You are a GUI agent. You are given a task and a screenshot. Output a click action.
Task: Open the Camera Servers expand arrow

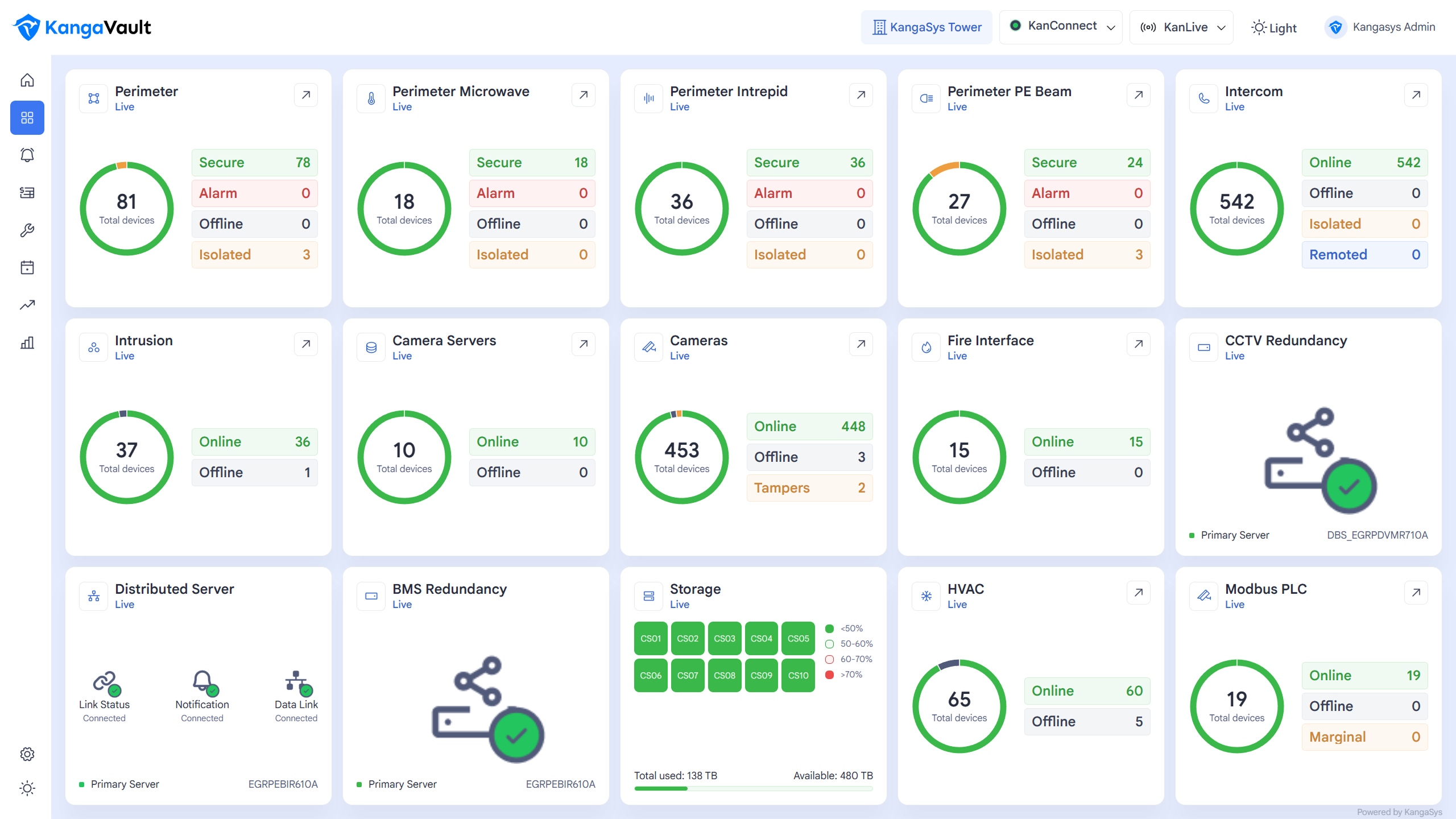(584, 344)
